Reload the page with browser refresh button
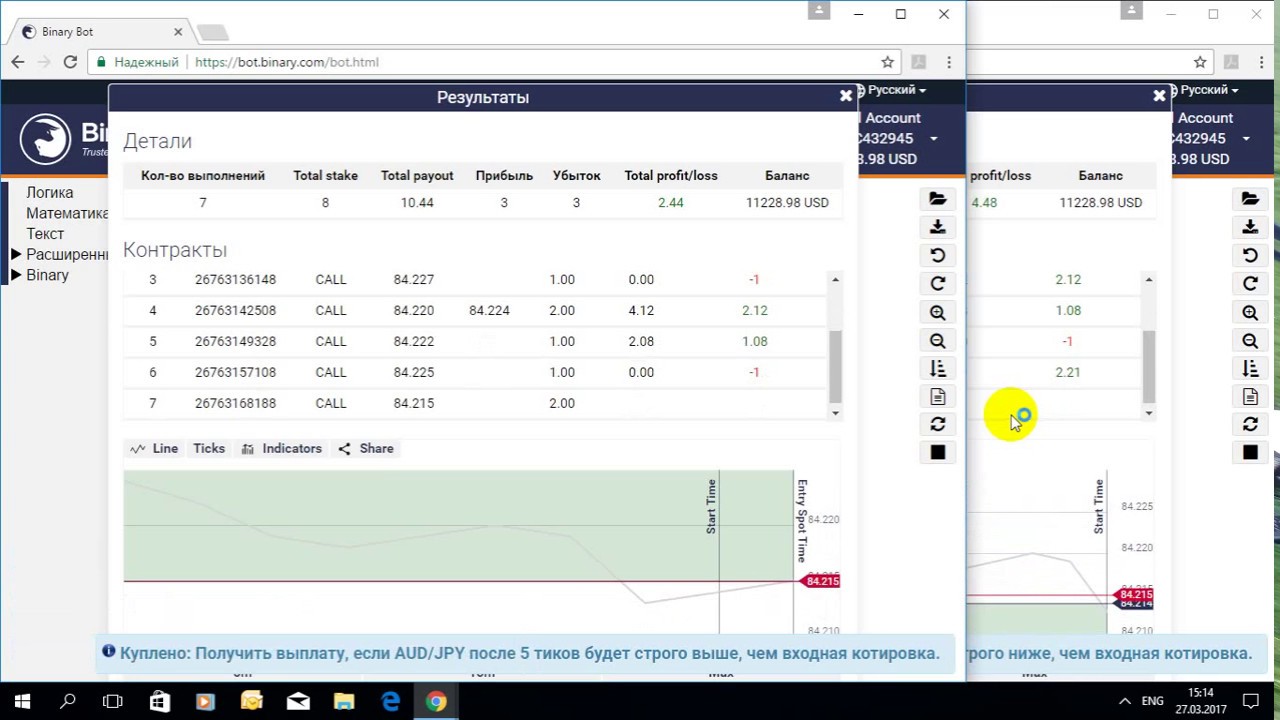The height and width of the screenshot is (720, 1280). [x=70, y=62]
